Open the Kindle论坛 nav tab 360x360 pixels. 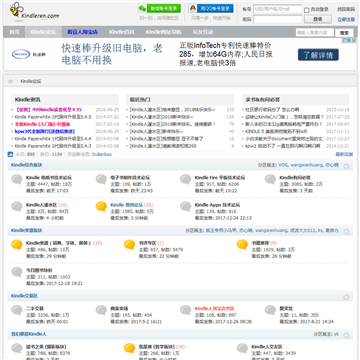(42, 32)
